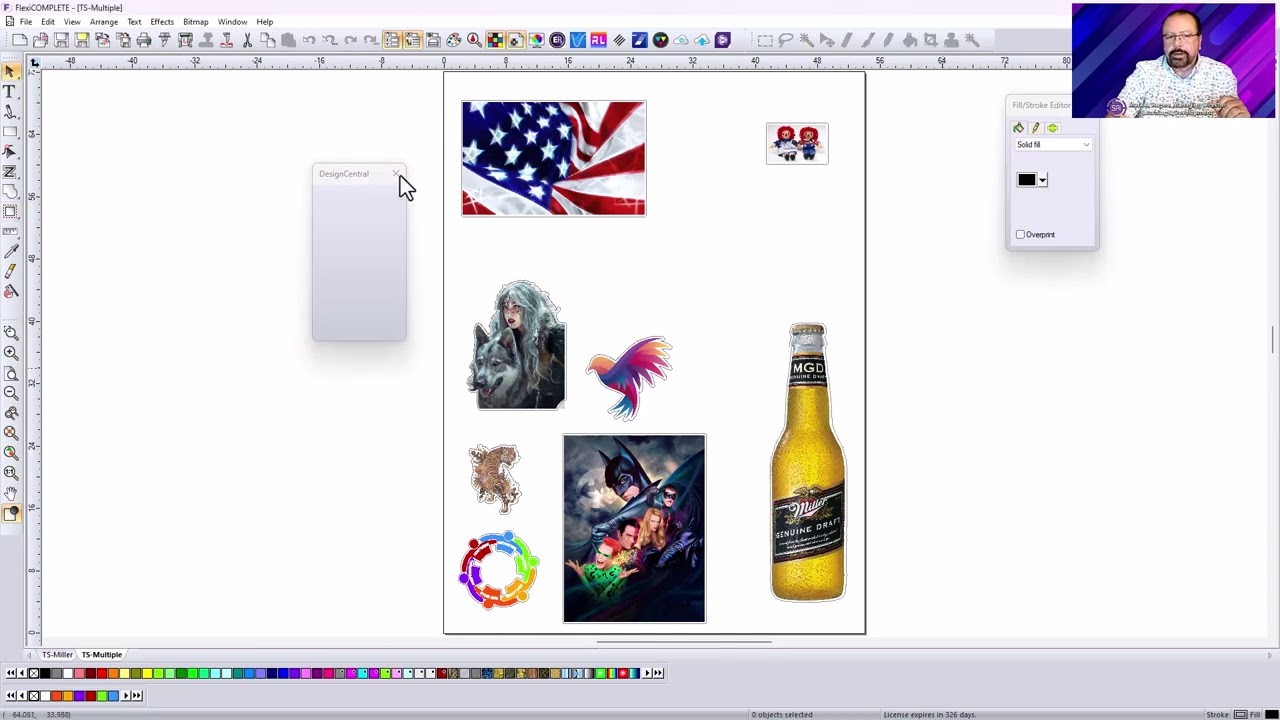Click the cloud upload toolbar icon
This screenshot has height=720, width=1280.
[702, 40]
